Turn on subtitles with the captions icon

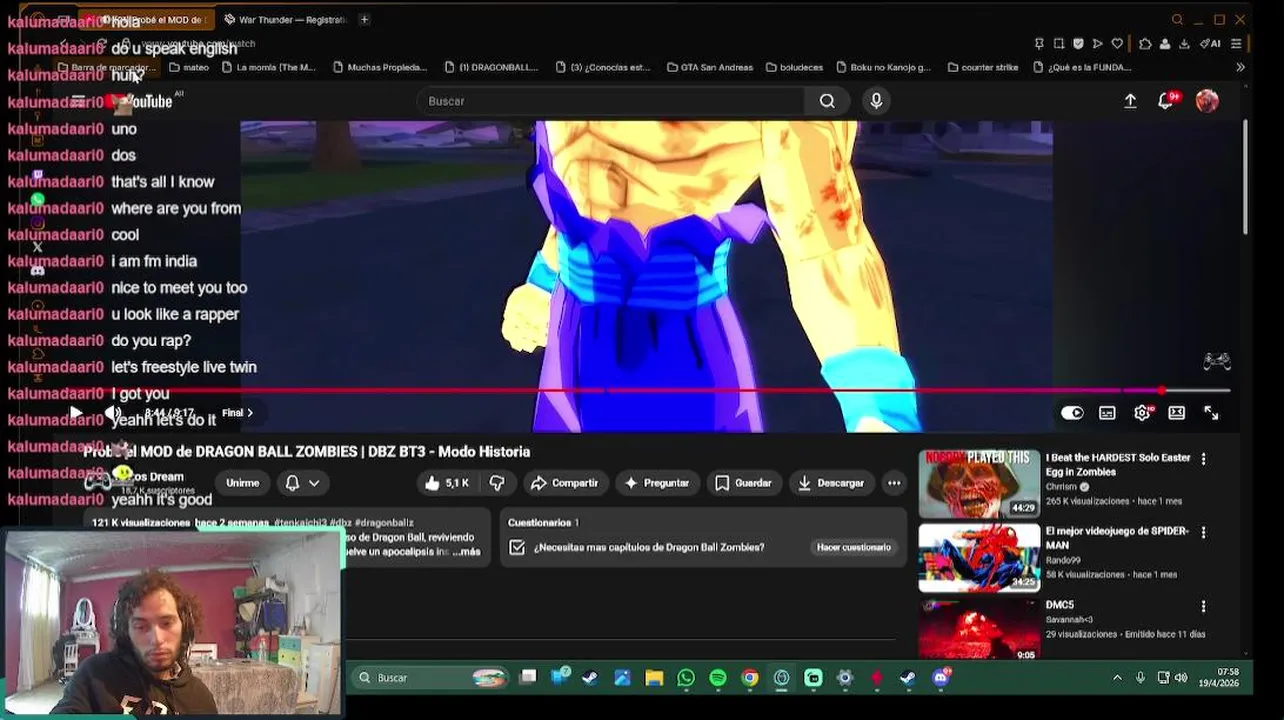coord(1107,413)
